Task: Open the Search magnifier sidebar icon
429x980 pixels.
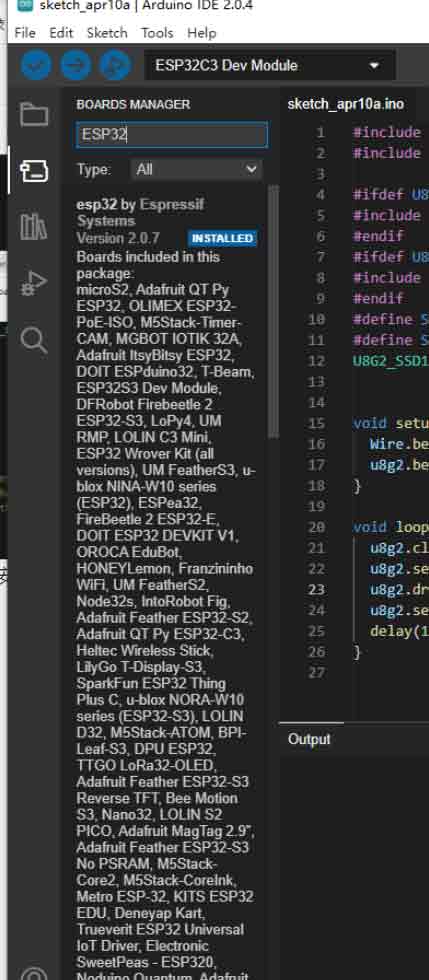Action: [34, 341]
